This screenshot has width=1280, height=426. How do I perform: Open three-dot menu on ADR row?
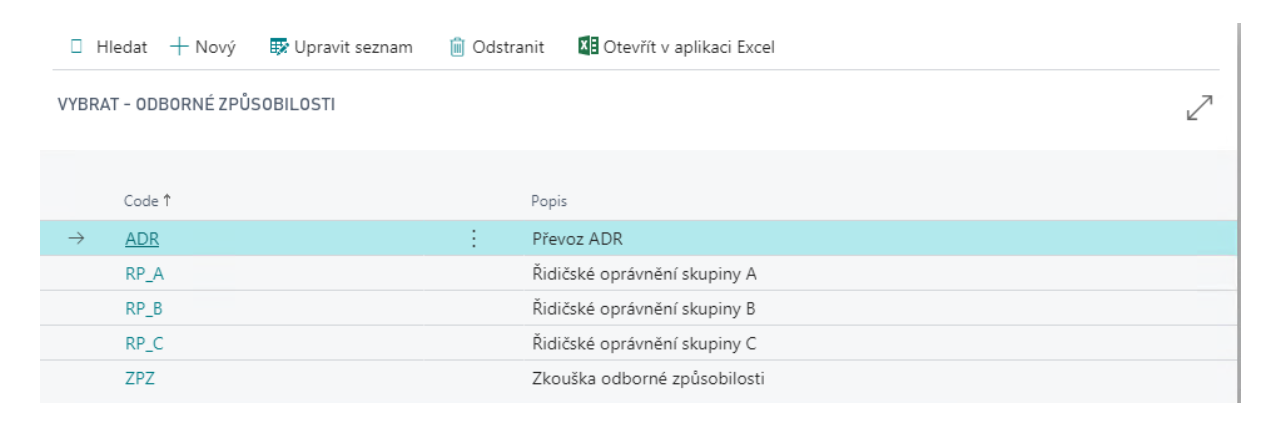[473, 238]
